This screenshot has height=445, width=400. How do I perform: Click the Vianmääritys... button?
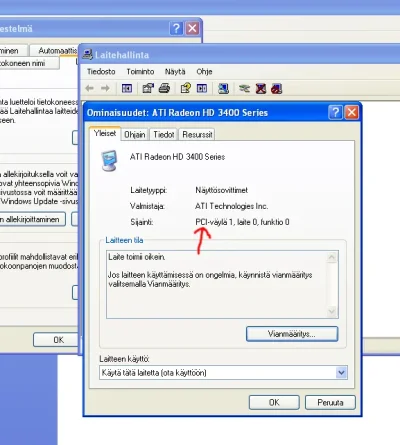(292, 334)
